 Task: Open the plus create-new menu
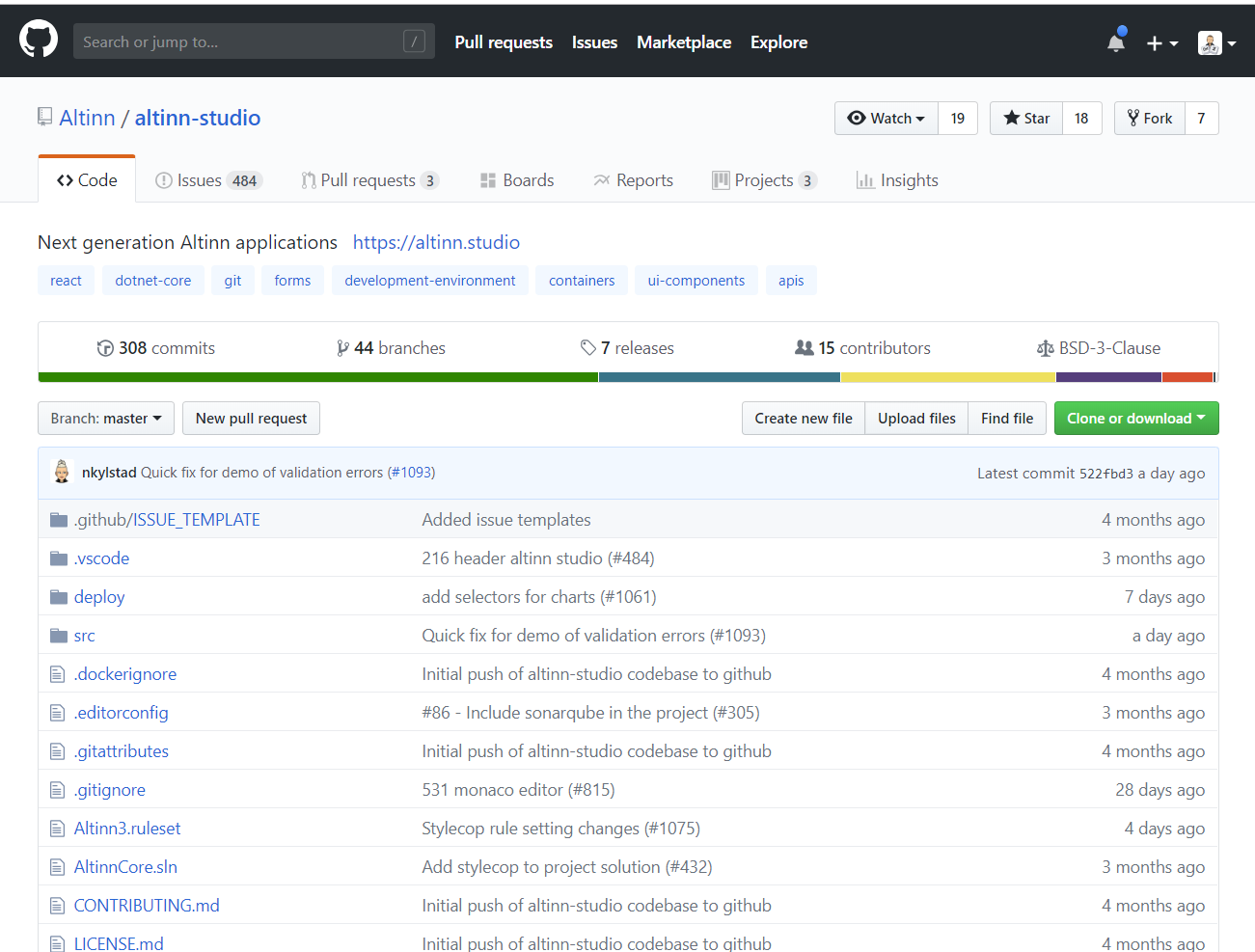(1161, 42)
